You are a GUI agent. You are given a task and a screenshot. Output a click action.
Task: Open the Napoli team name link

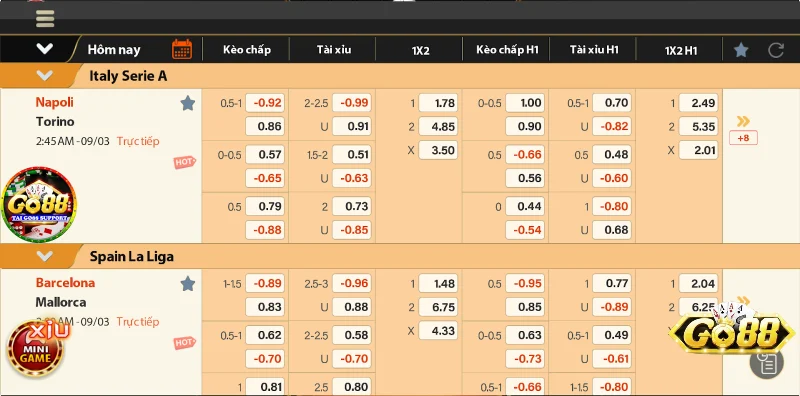(55, 102)
